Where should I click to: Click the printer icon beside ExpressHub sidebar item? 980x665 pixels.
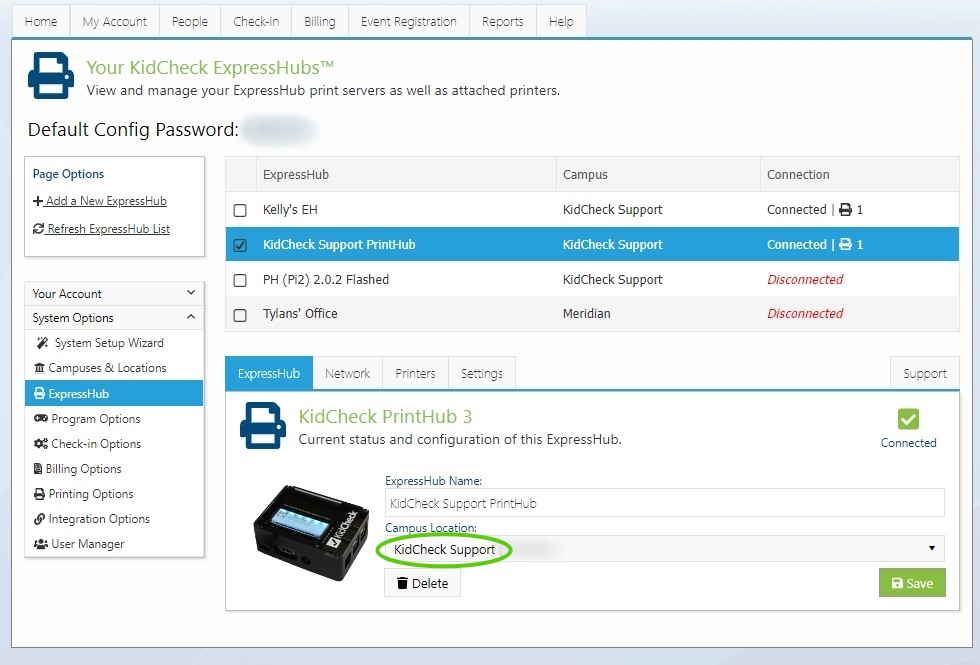(x=39, y=393)
